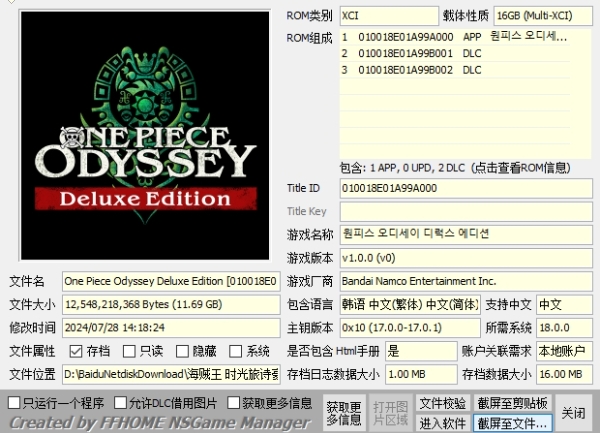Check the 获取更多信息 checkbox
The image size is (601, 433).
point(233,403)
